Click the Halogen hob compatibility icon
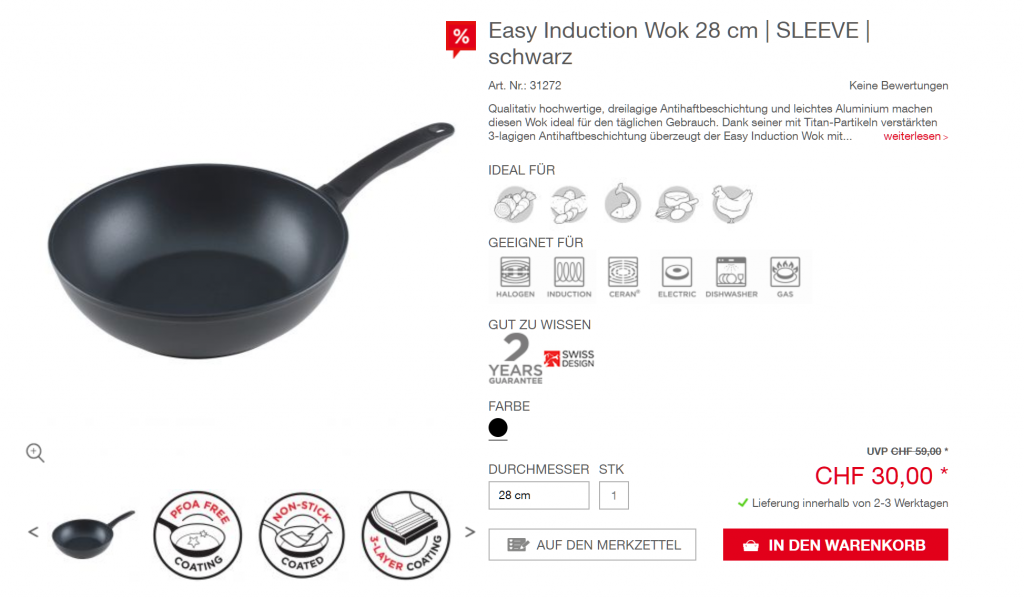Screen dimensions: 1024x599 click(x=515, y=277)
